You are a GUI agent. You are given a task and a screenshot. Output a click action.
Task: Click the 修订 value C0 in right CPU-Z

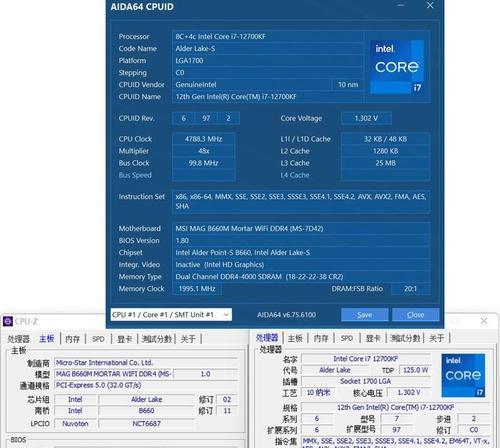(474, 430)
